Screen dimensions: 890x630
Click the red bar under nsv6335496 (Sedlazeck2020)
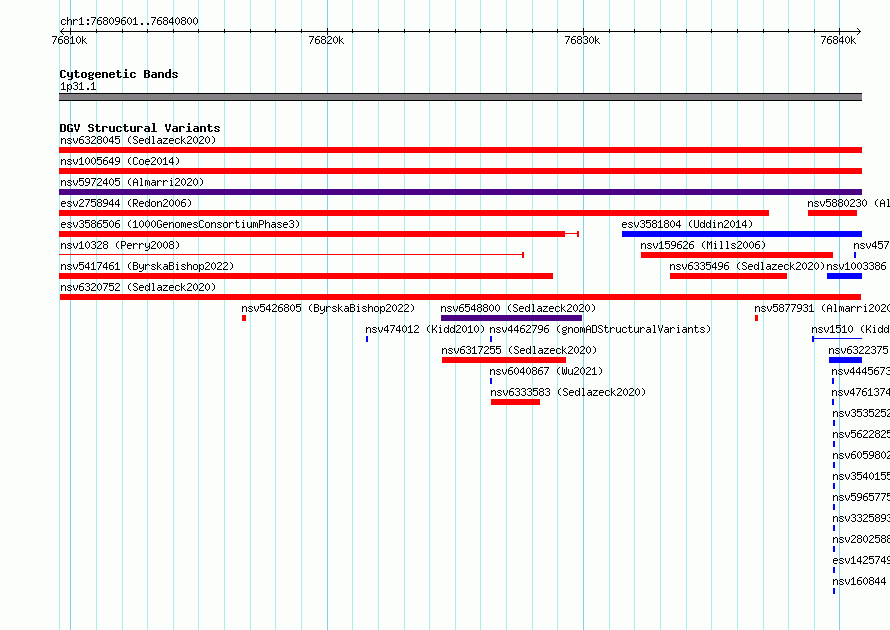click(728, 276)
